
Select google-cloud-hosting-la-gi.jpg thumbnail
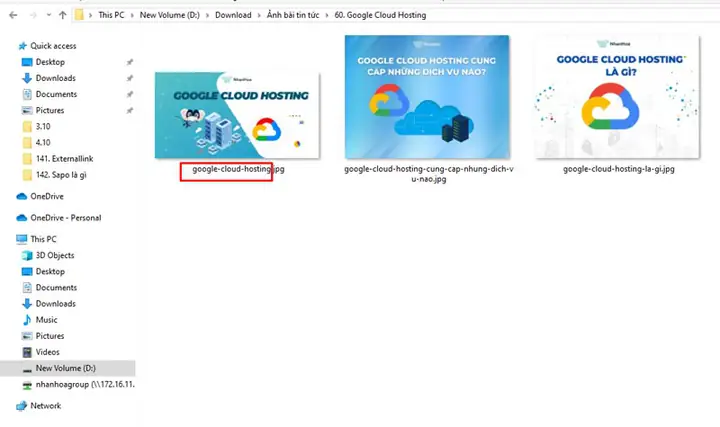point(618,97)
